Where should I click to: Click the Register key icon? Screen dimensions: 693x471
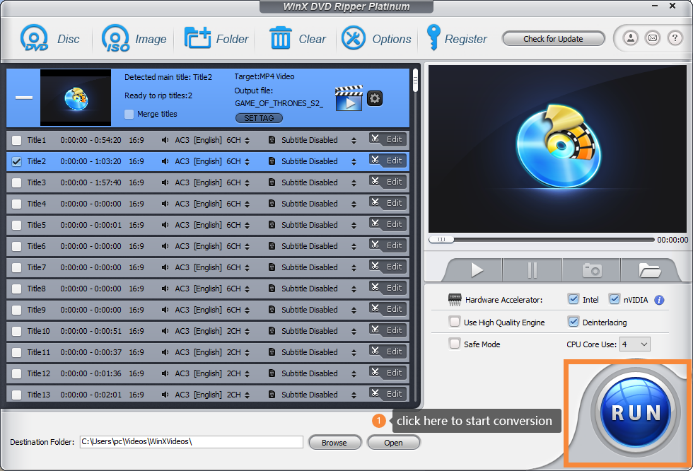point(433,38)
